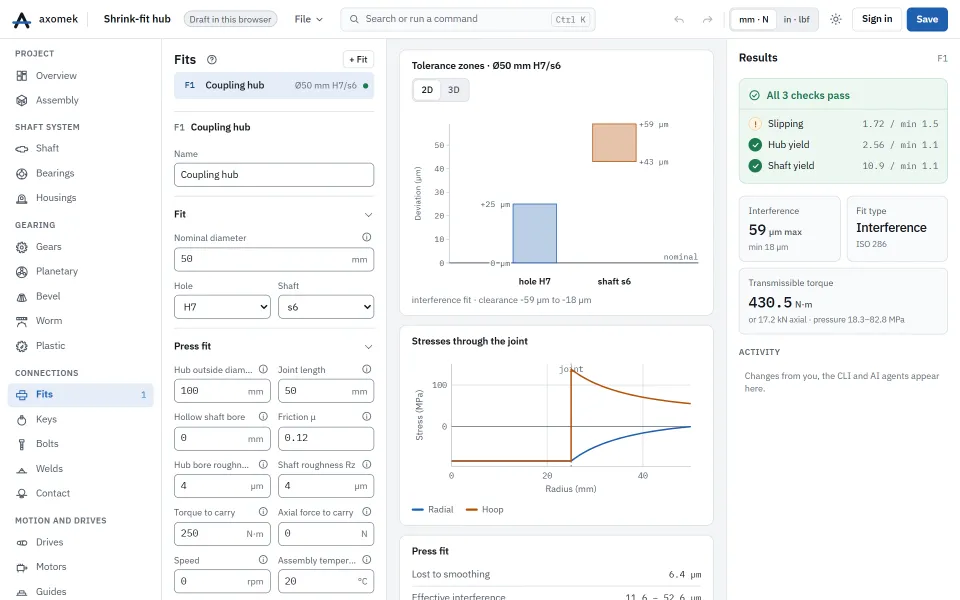Go to Bearings in the sidebar

pyautogui.click(x=80, y=173)
